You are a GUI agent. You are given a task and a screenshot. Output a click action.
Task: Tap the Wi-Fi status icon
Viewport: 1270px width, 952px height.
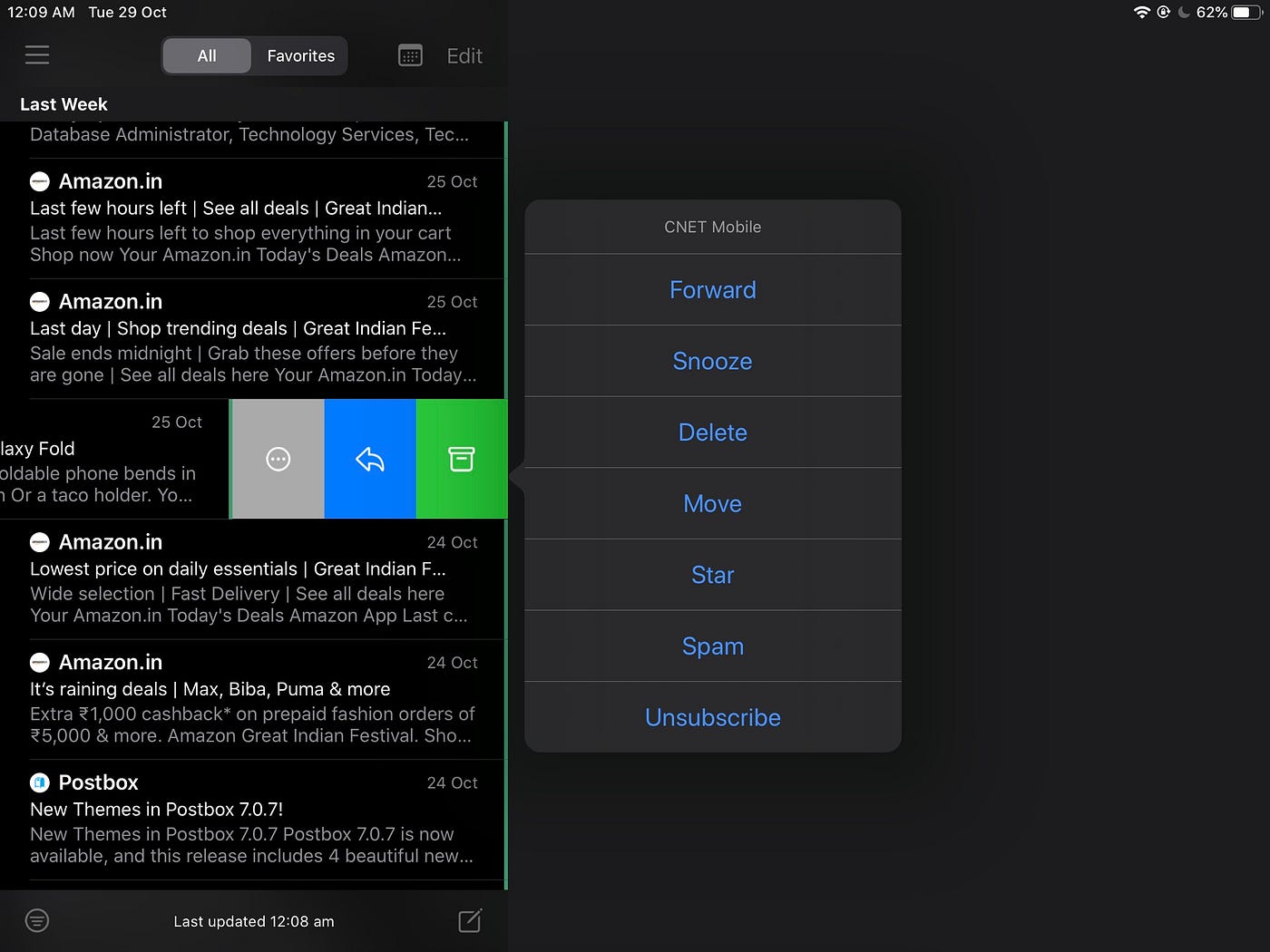(1142, 12)
